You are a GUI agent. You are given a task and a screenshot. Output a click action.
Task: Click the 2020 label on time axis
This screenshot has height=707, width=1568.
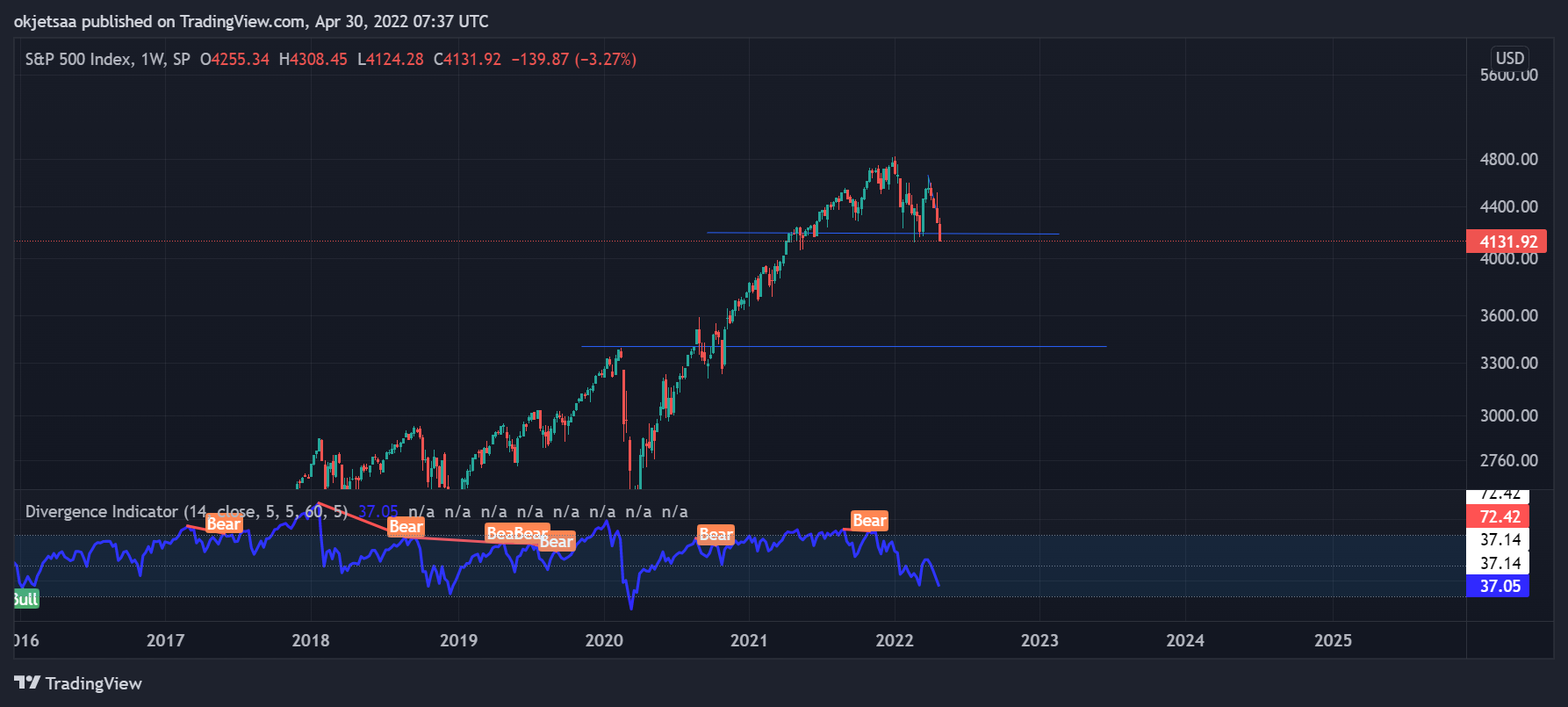tap(604, 640)
